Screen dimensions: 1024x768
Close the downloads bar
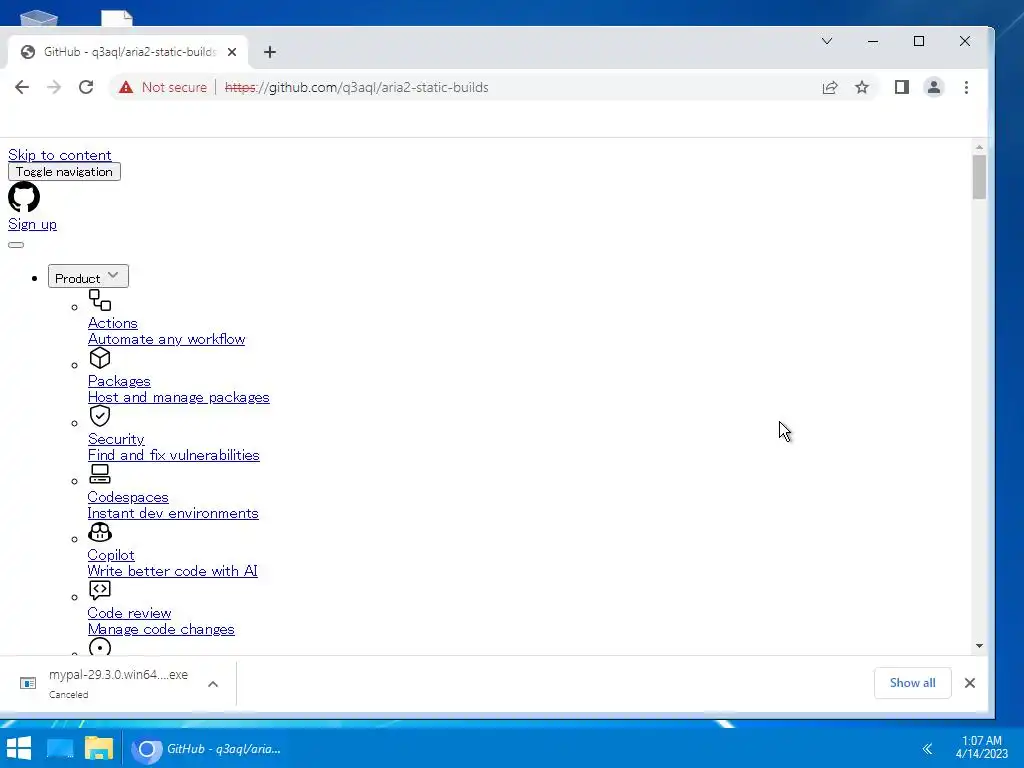[970, 683]
